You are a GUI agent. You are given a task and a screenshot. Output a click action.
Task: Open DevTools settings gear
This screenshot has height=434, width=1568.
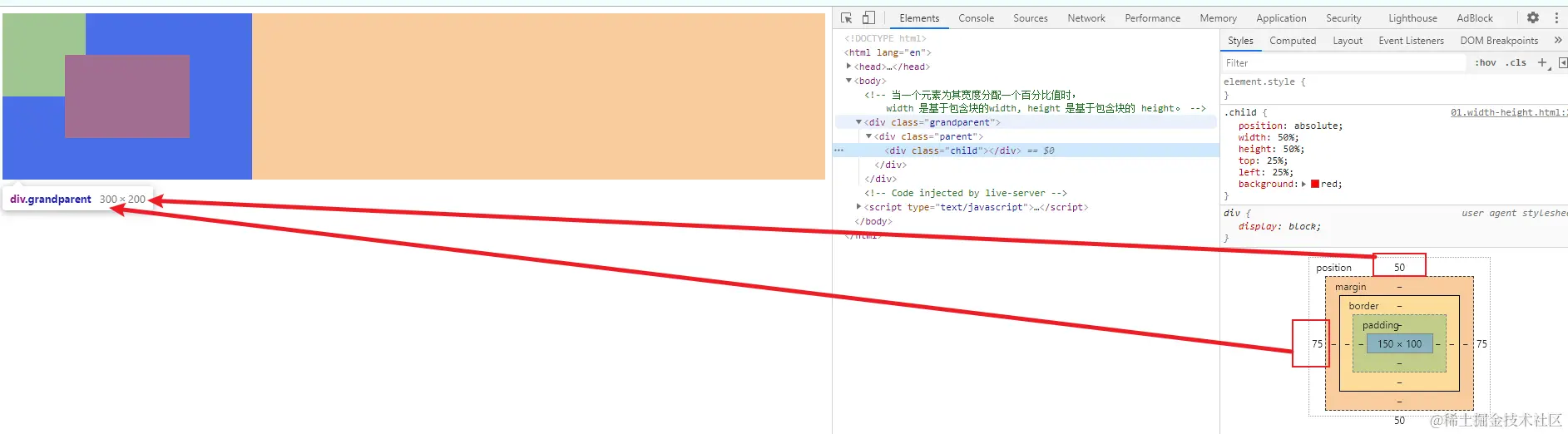[x=1533, y=17]
